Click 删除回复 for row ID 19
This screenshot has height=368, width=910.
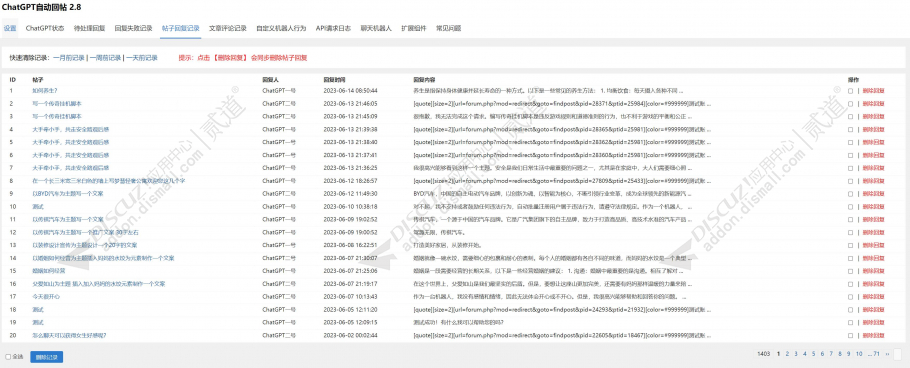[x=873, y=322]
